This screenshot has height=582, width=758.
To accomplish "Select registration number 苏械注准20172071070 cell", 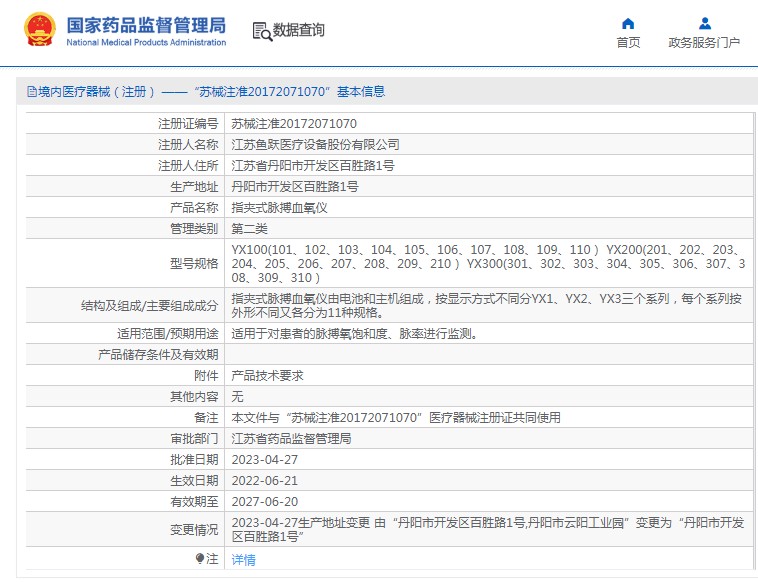I will [x=294, y=124].
